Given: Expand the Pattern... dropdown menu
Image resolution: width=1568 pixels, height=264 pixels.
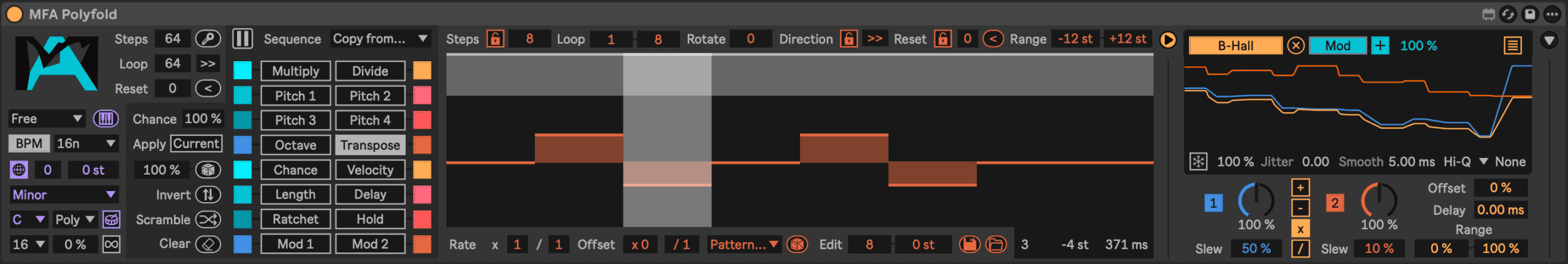Looking at the screenshot, I should click(744, 244).
